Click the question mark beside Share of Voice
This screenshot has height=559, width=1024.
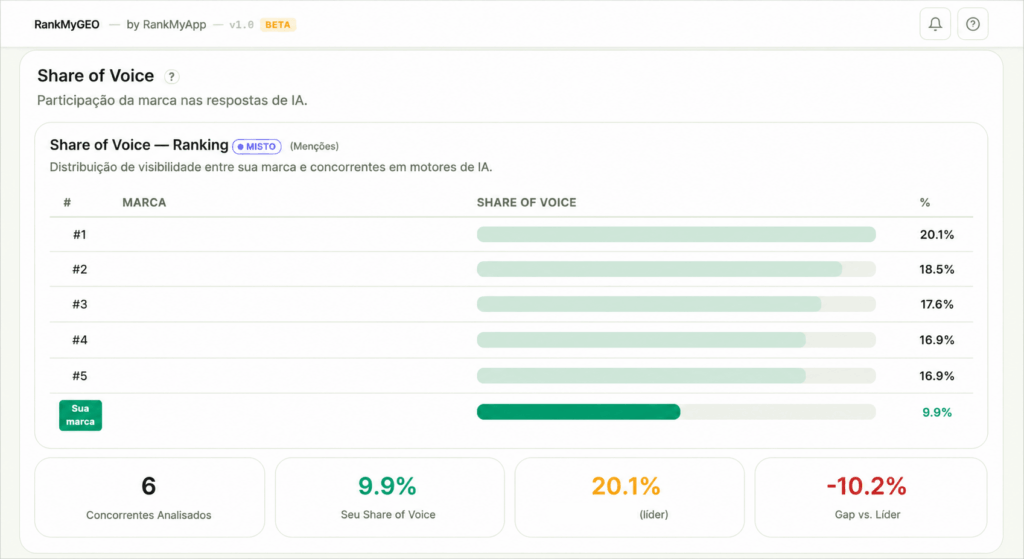coord(171,76)
